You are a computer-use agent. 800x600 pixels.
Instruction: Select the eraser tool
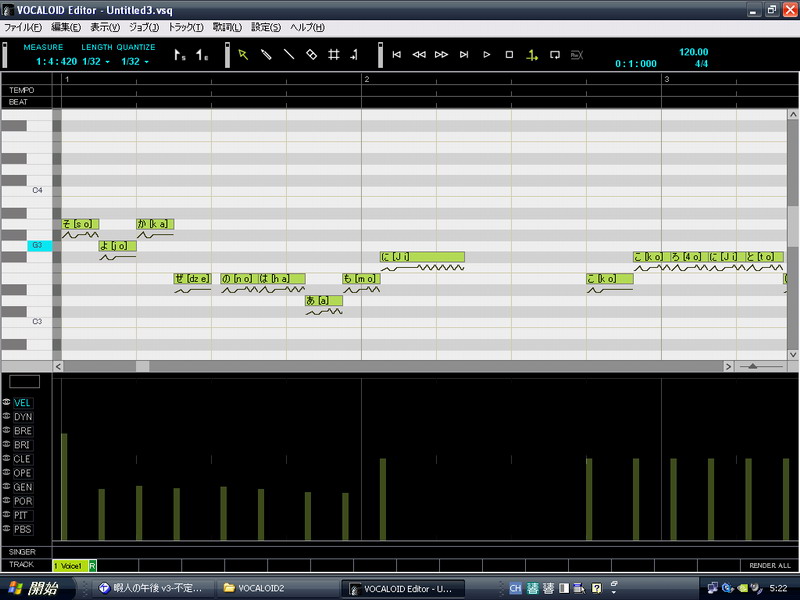[x=311, y=55]
